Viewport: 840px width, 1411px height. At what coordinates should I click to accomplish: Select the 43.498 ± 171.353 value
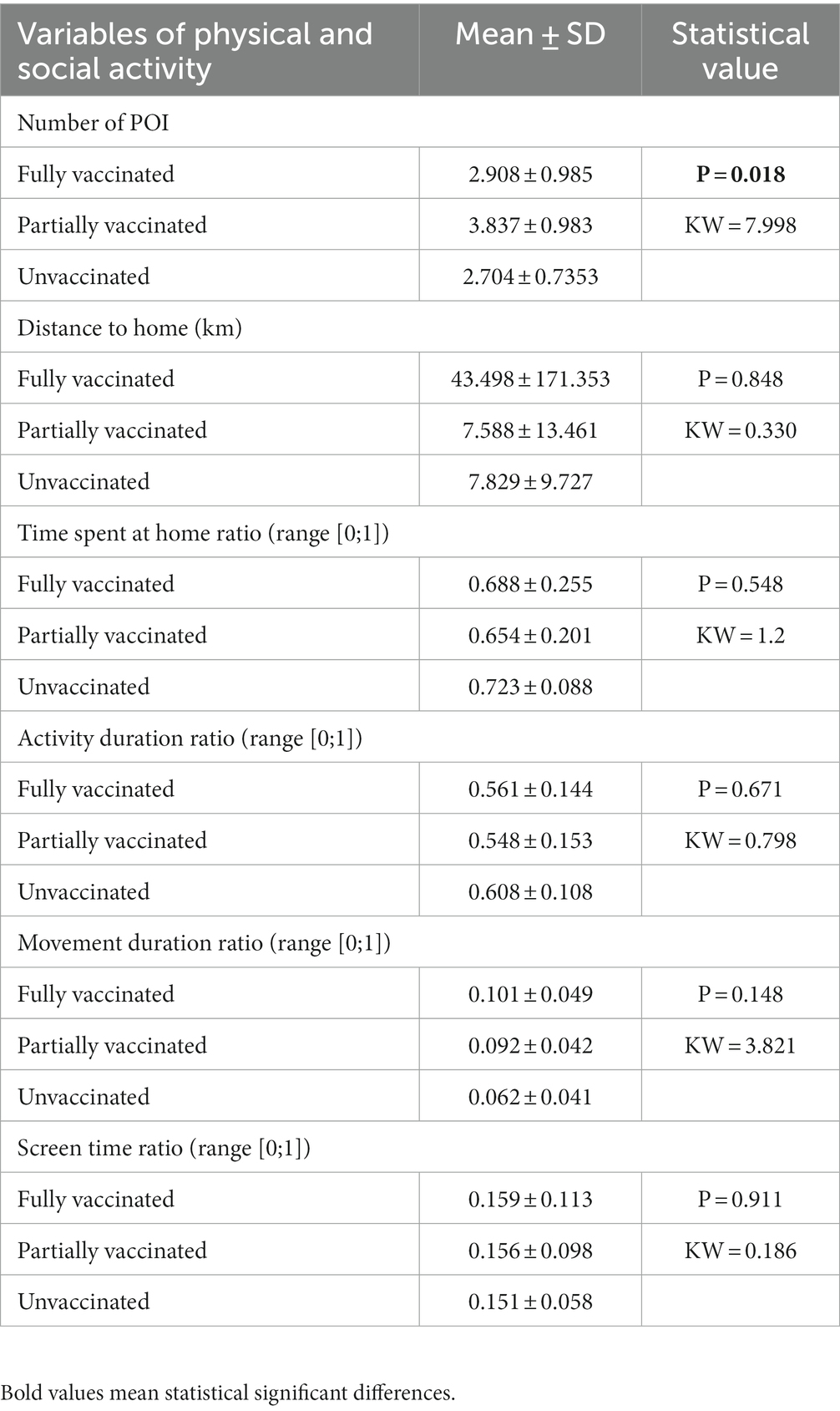point(530,379)
